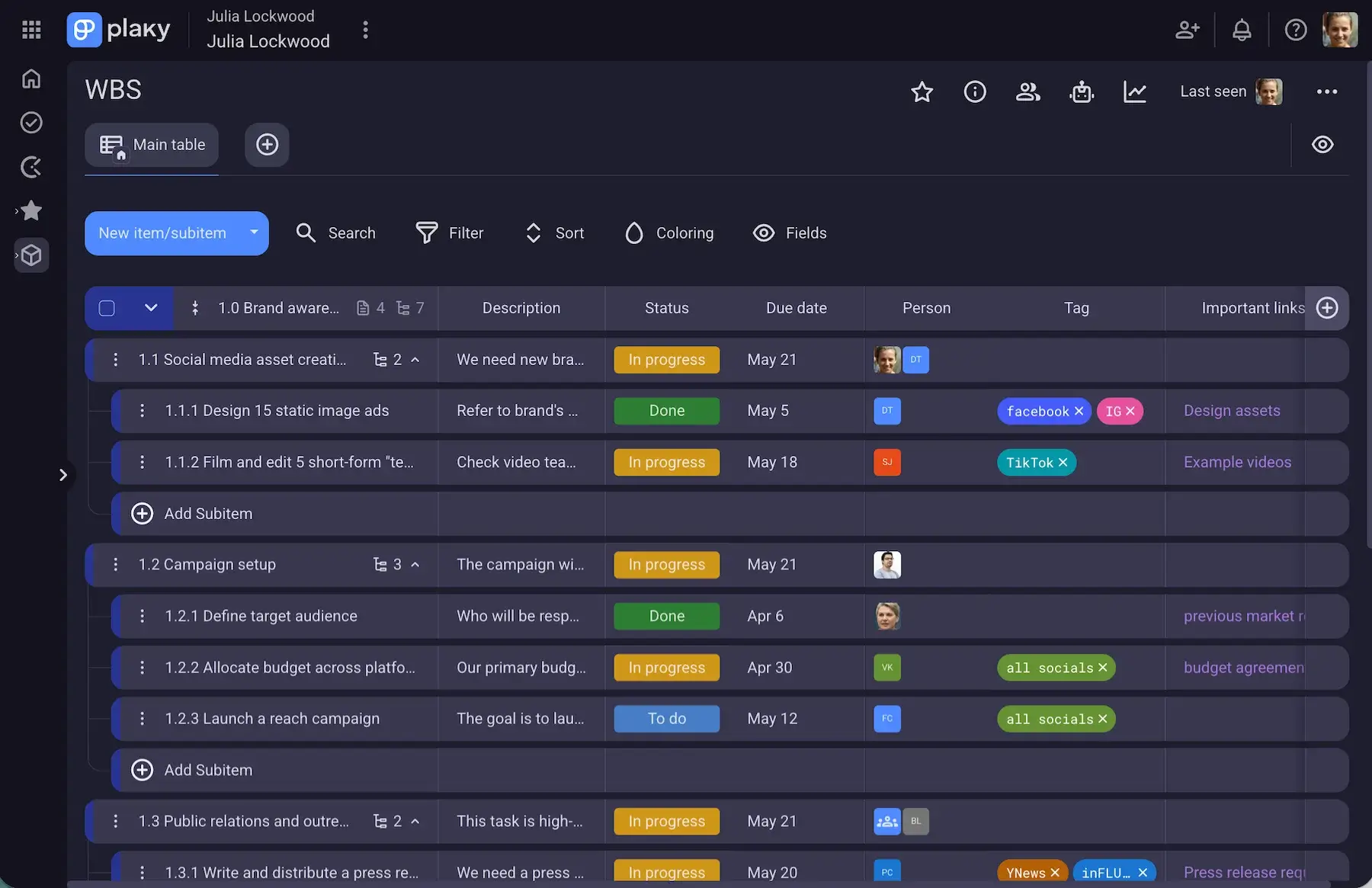This screenshot has height=888, width=1372.
Task: Open the chart activity icon
Action: 1135,92
